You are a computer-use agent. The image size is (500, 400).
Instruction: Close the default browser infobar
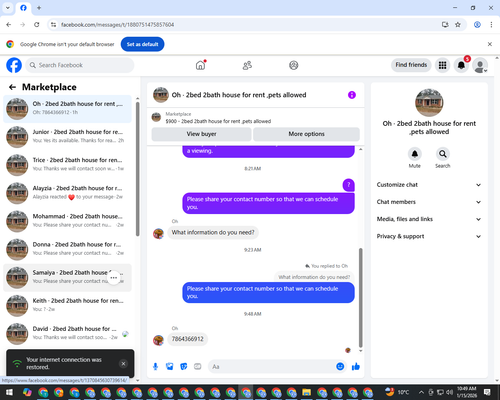tap(490, 44)
